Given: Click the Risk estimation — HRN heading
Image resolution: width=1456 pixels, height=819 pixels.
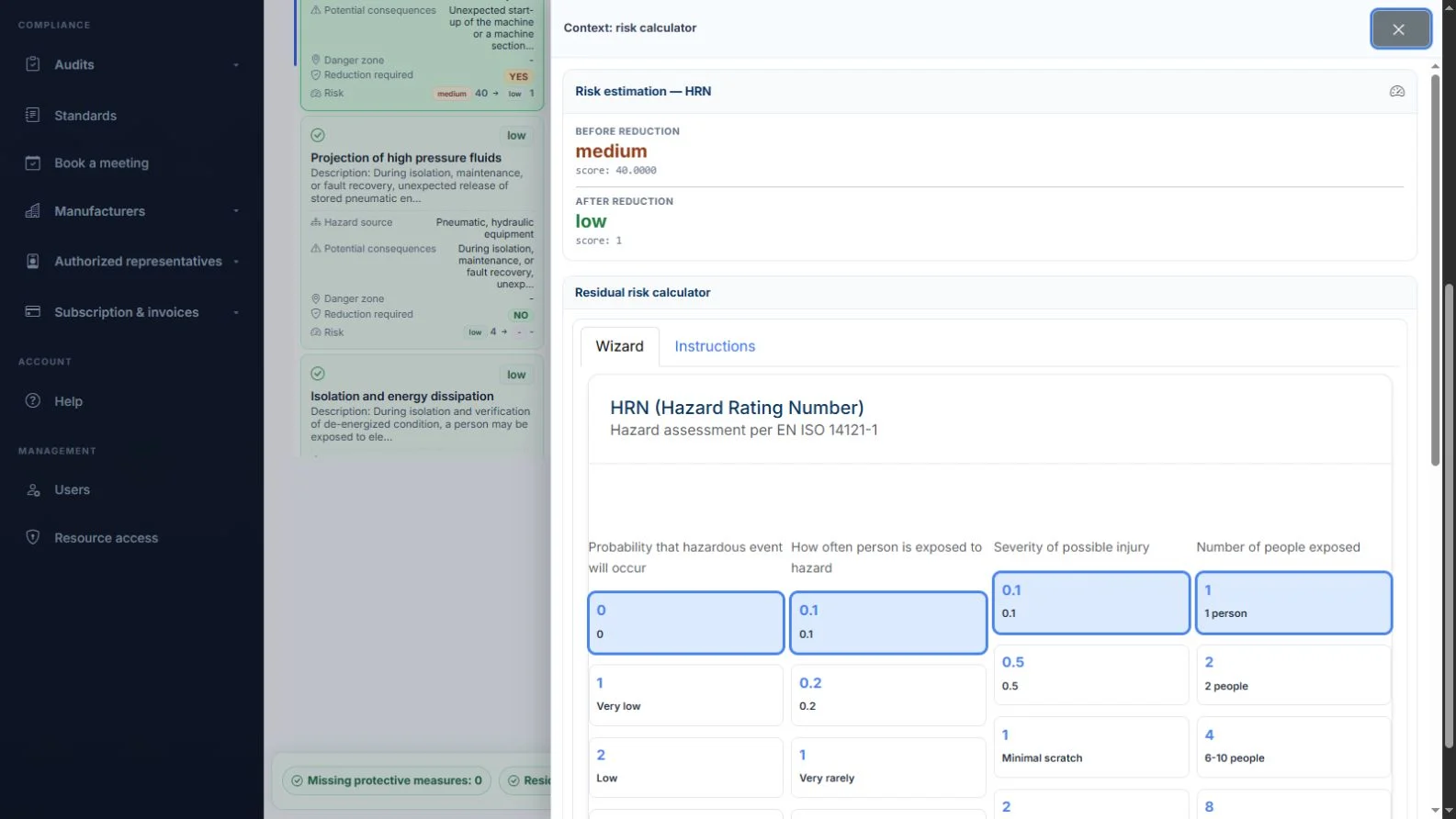Looking at the screenshot, I should pyautogui.click(x=643, y=92).
